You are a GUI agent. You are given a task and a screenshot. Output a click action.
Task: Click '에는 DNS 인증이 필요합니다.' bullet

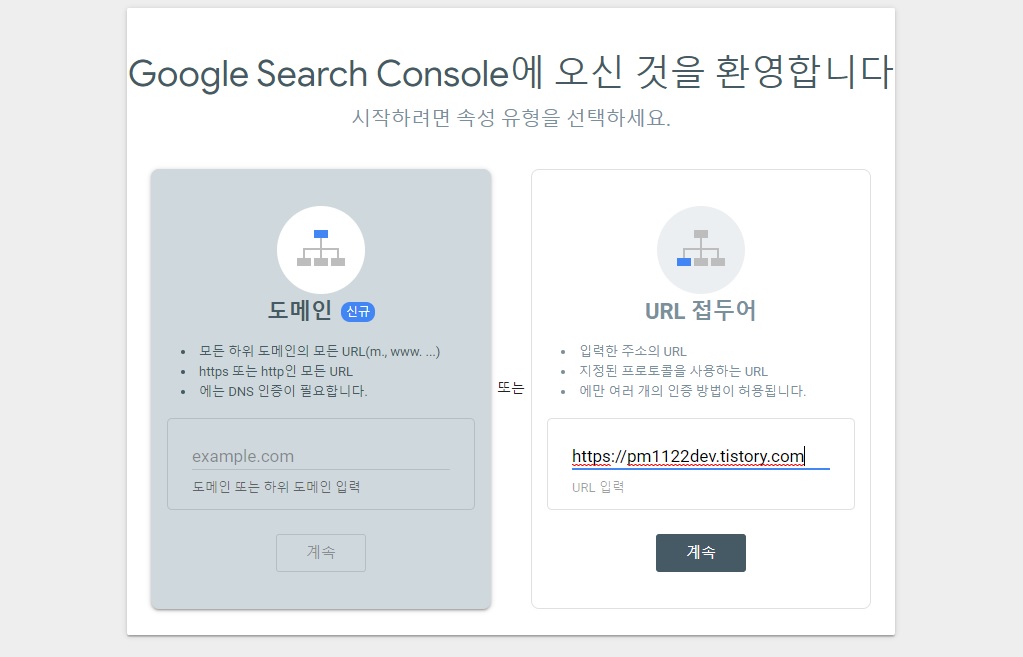[x=283, y=391]
